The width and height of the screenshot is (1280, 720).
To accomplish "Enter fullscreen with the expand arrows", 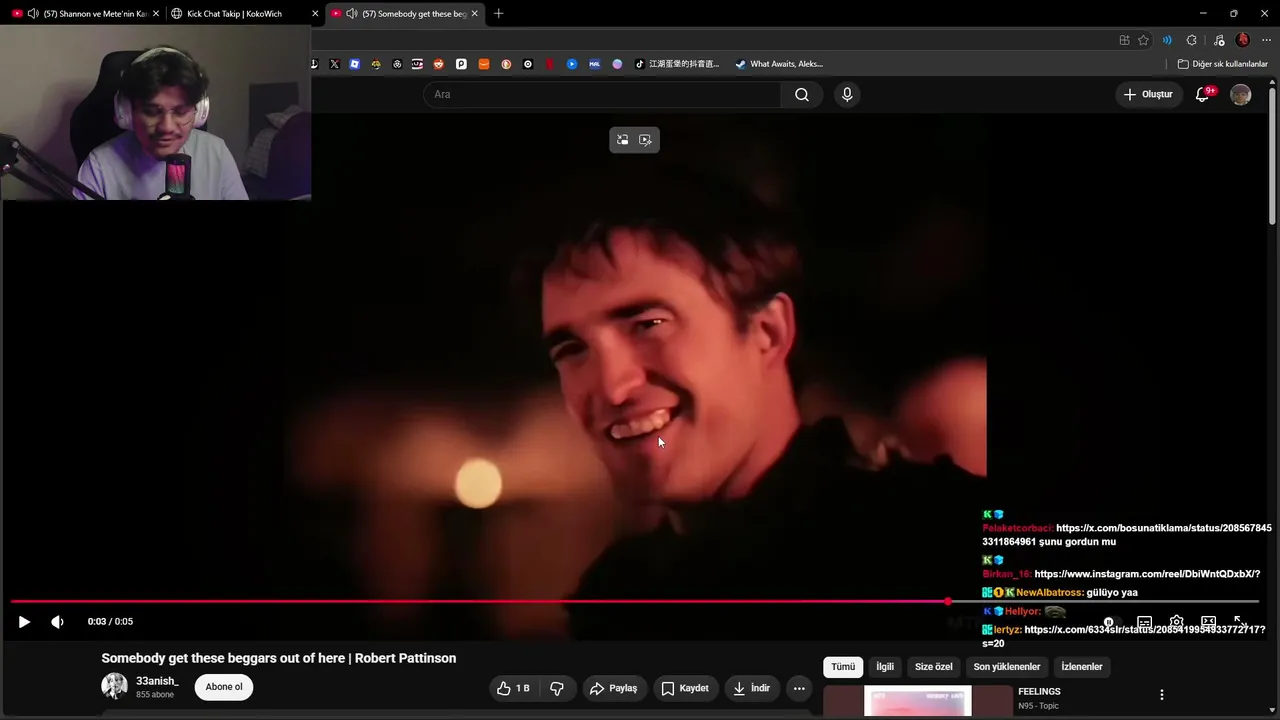I will tap(1240, 622).
